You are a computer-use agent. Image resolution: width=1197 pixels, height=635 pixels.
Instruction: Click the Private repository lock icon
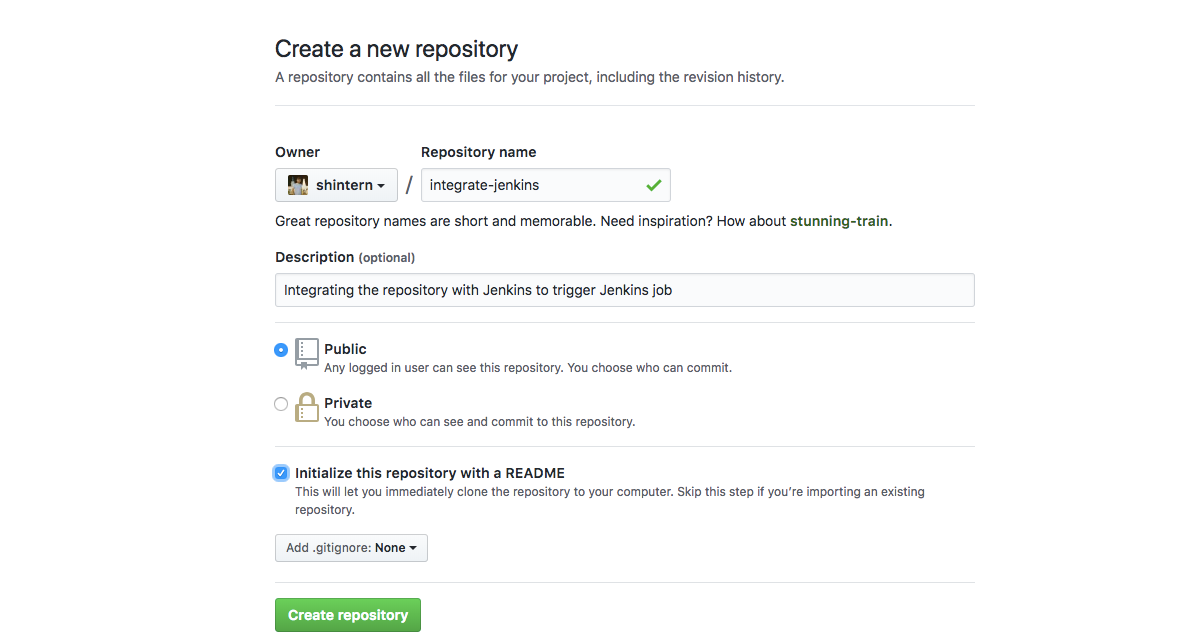coord(306,408)
